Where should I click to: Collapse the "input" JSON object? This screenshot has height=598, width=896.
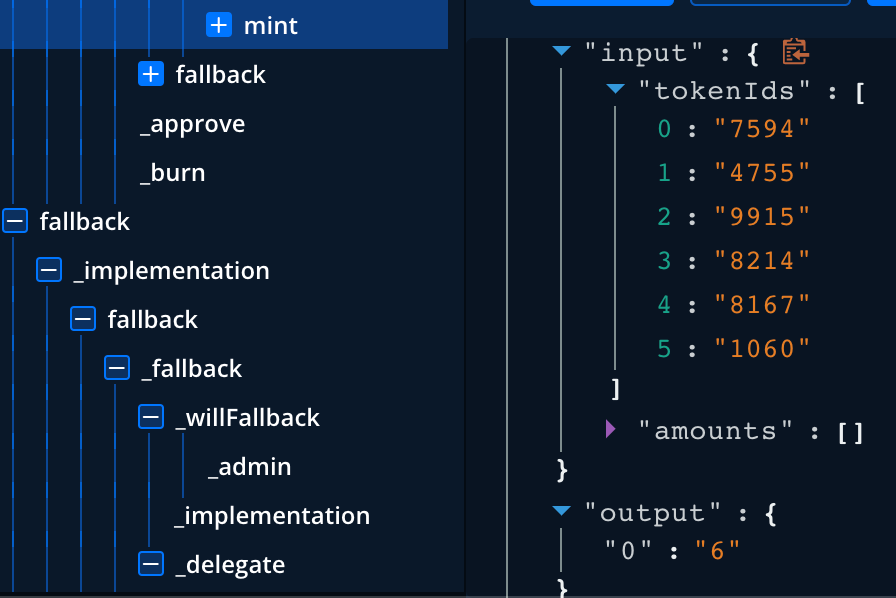(x=562, y=51)
